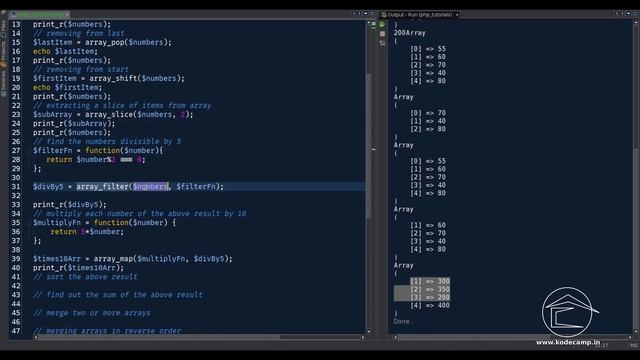Click the '[0] => 55' line under 200Array
Viewport: 640px width, 360px height.
pos(428,49)
